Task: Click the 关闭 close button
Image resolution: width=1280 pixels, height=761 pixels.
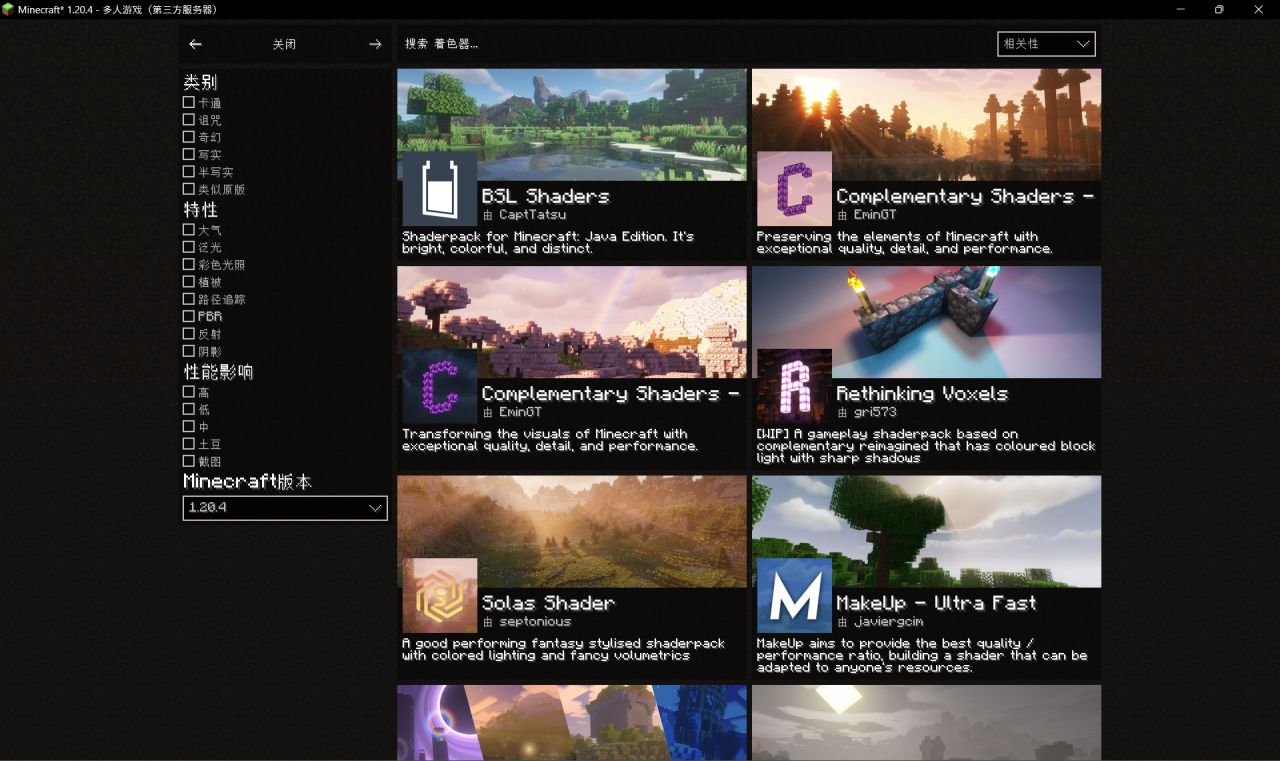Action: pos(285,44)
